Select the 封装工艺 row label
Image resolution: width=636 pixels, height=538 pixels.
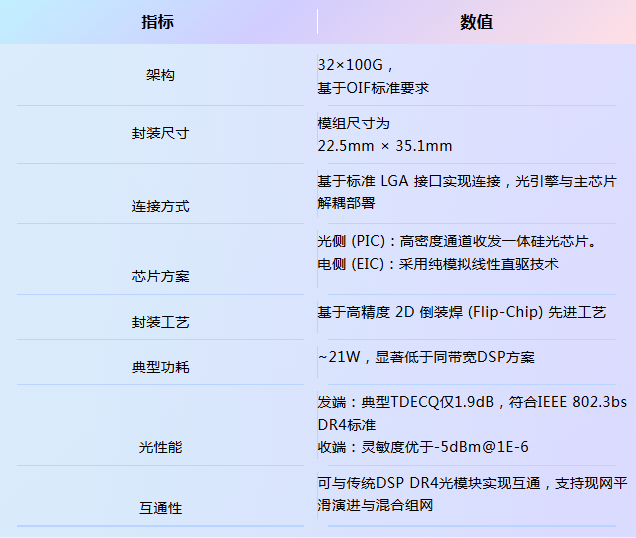click(160, 322)
